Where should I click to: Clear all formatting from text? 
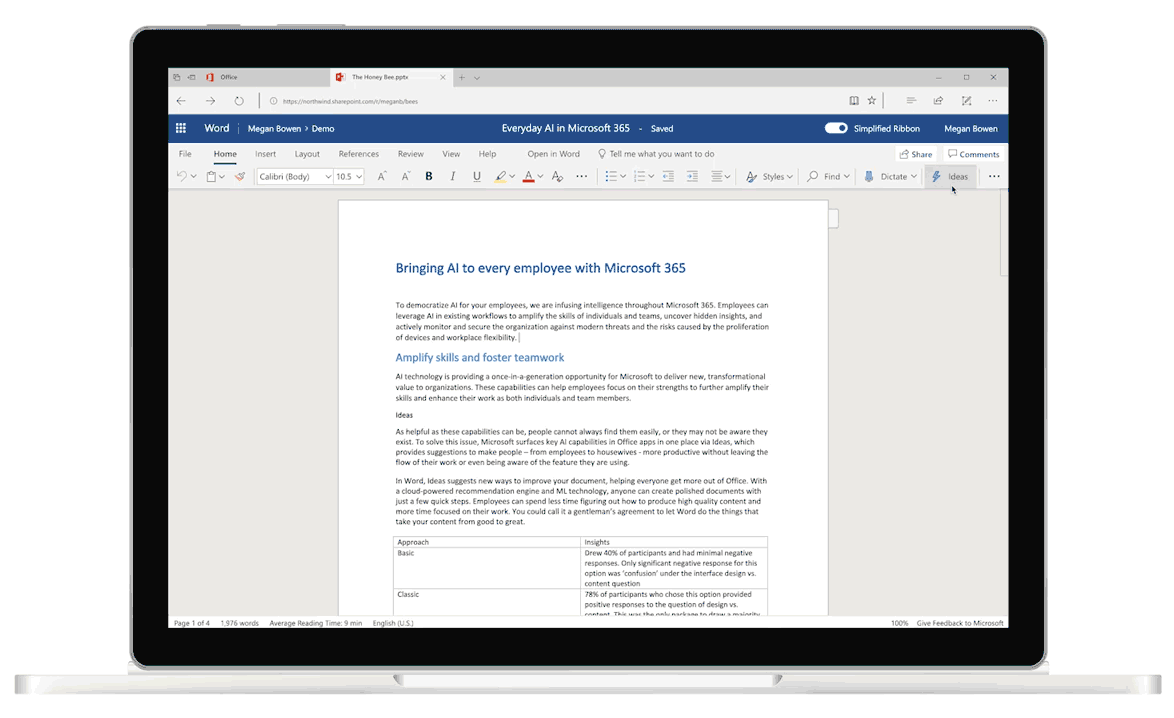pyautogui.click(x=556, y=176)
